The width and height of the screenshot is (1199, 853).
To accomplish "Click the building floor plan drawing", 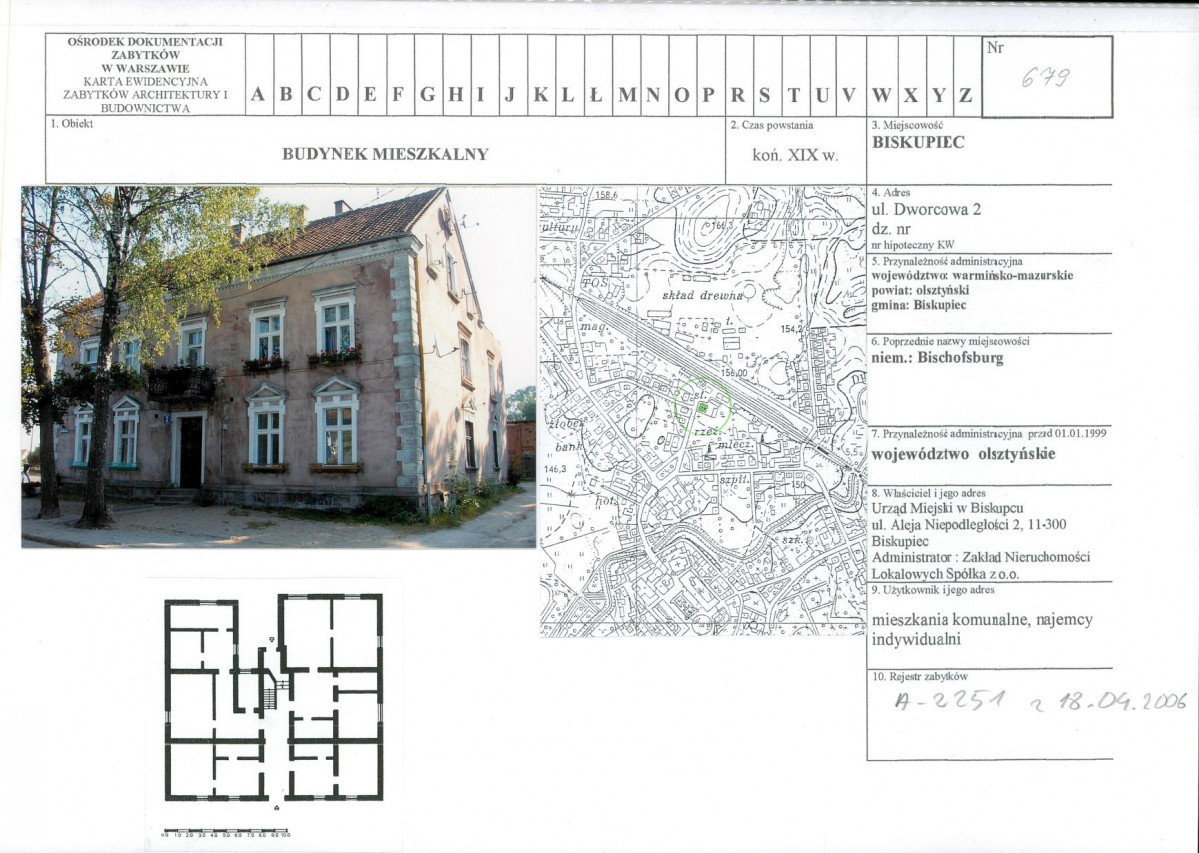I will [274, 697].
